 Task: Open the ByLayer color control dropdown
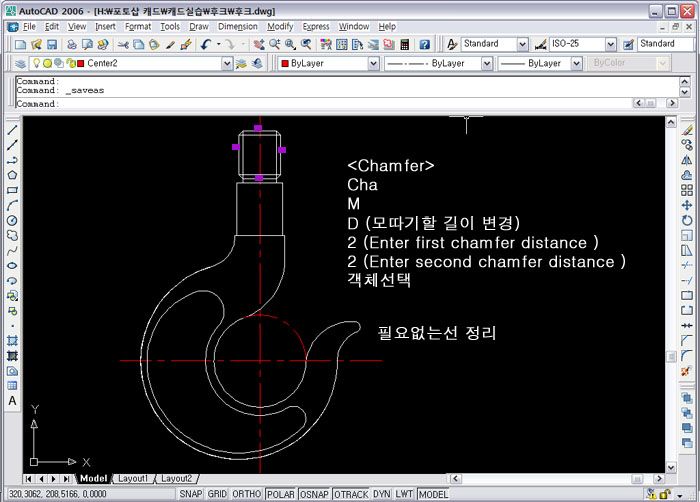click(373, 63)
